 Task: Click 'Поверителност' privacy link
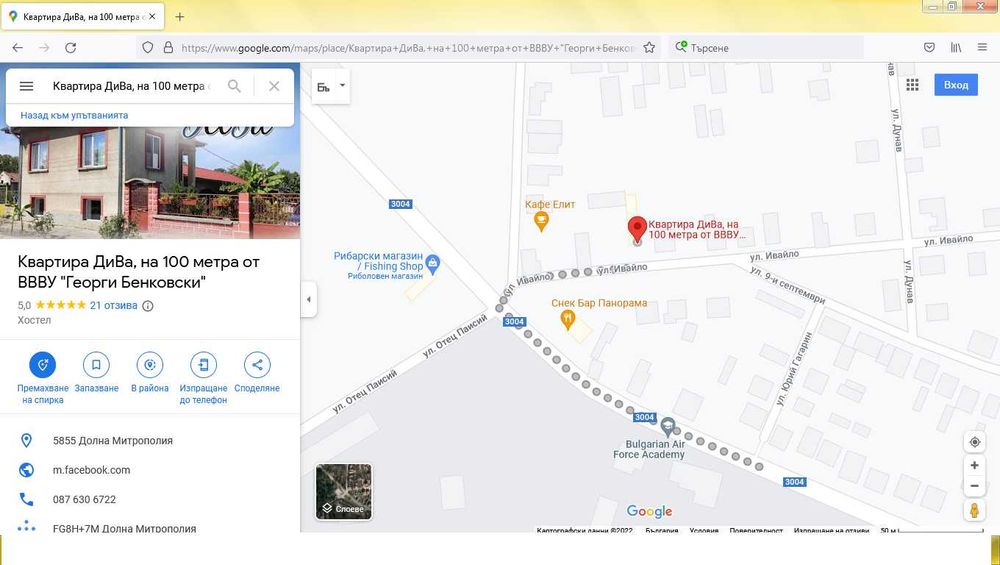(x=756, y=531)
